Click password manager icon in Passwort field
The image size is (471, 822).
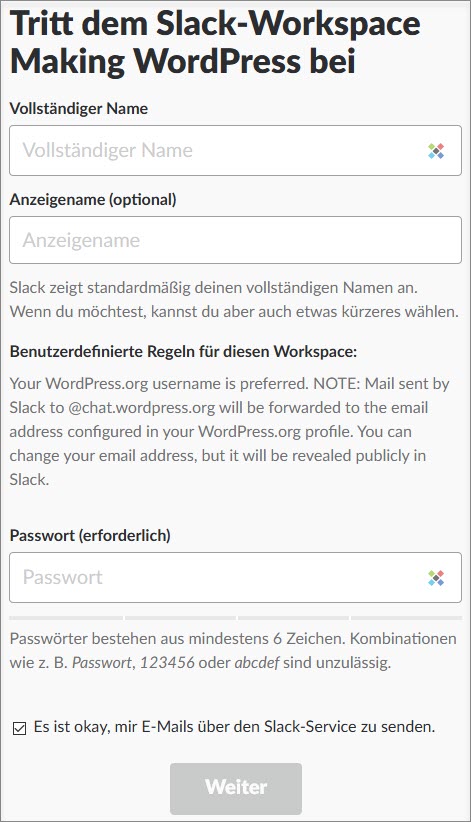coord(436,578)
